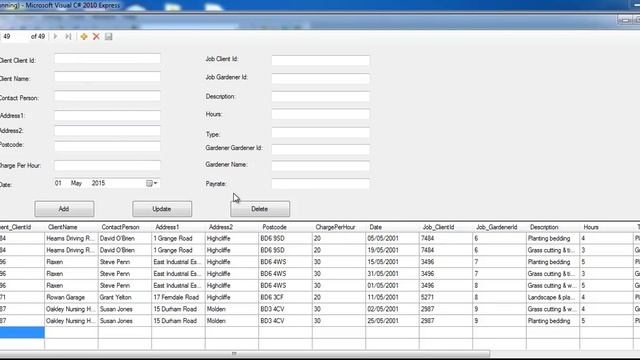
Task: Open the date picker calendar dropdown
Action: click(152, 183)
